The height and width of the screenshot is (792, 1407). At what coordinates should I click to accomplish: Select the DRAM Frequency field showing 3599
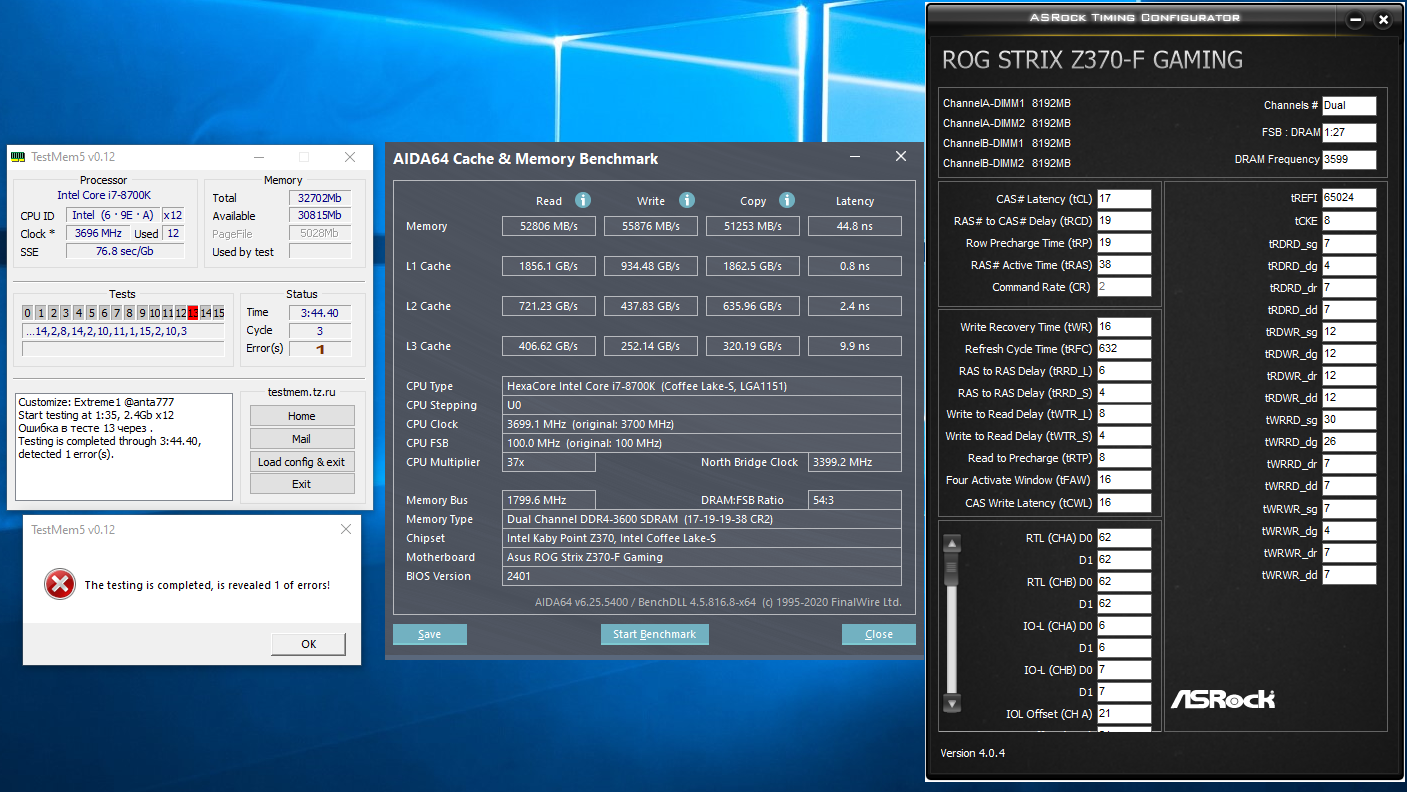(1349, 159)
